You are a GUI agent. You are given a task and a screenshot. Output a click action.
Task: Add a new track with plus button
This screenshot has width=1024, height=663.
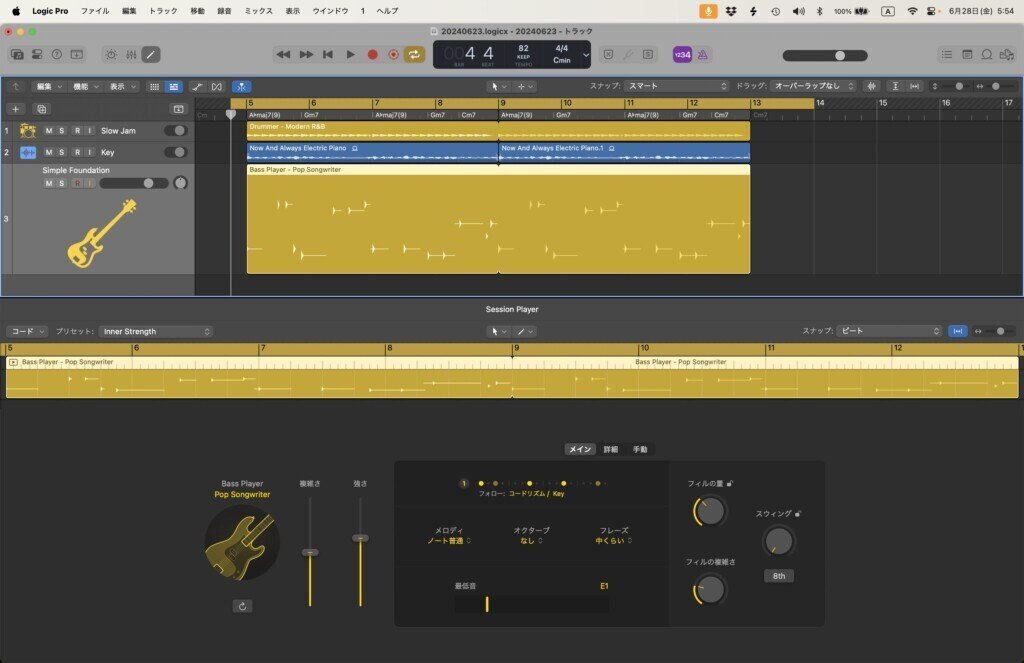[x=16, y=109]
